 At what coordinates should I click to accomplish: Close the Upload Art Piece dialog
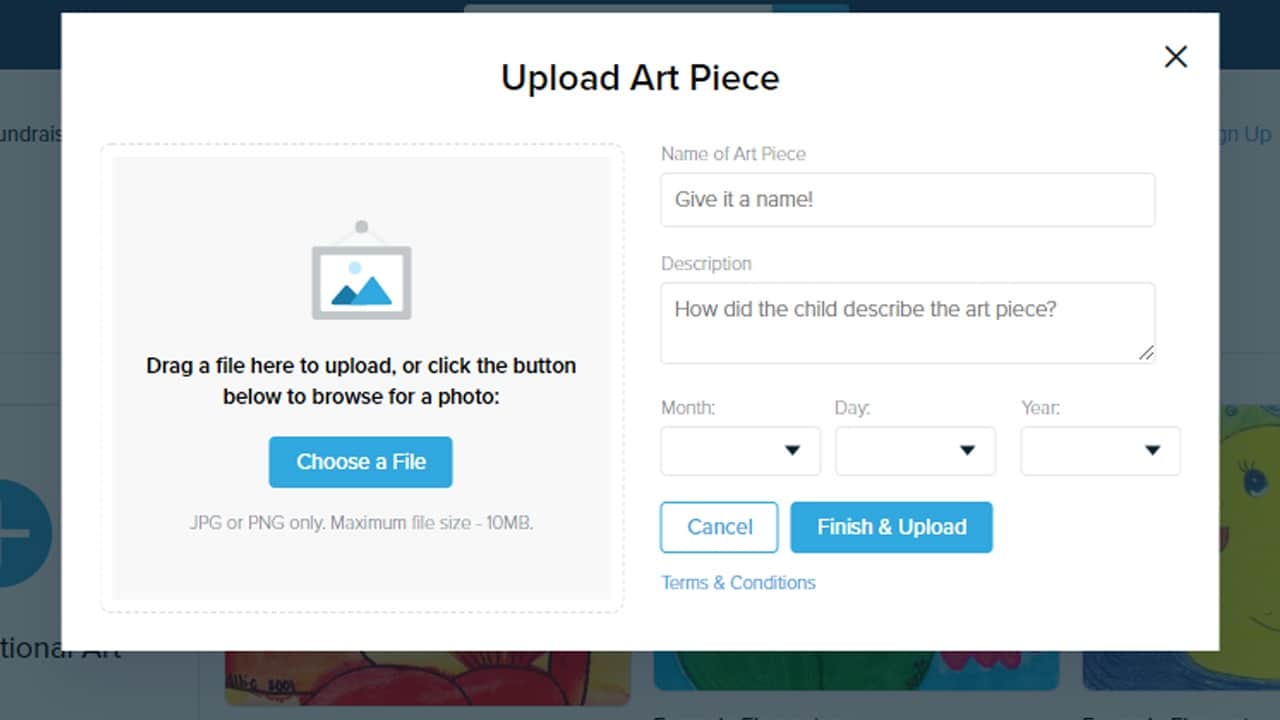coord(1175,57)
